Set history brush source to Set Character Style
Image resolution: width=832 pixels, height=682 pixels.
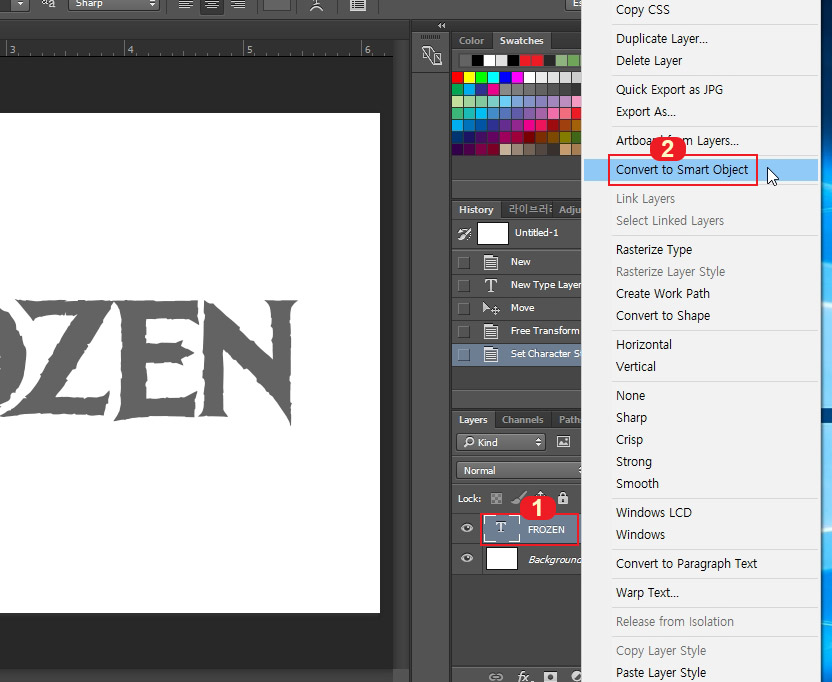[x=464, y=355]
